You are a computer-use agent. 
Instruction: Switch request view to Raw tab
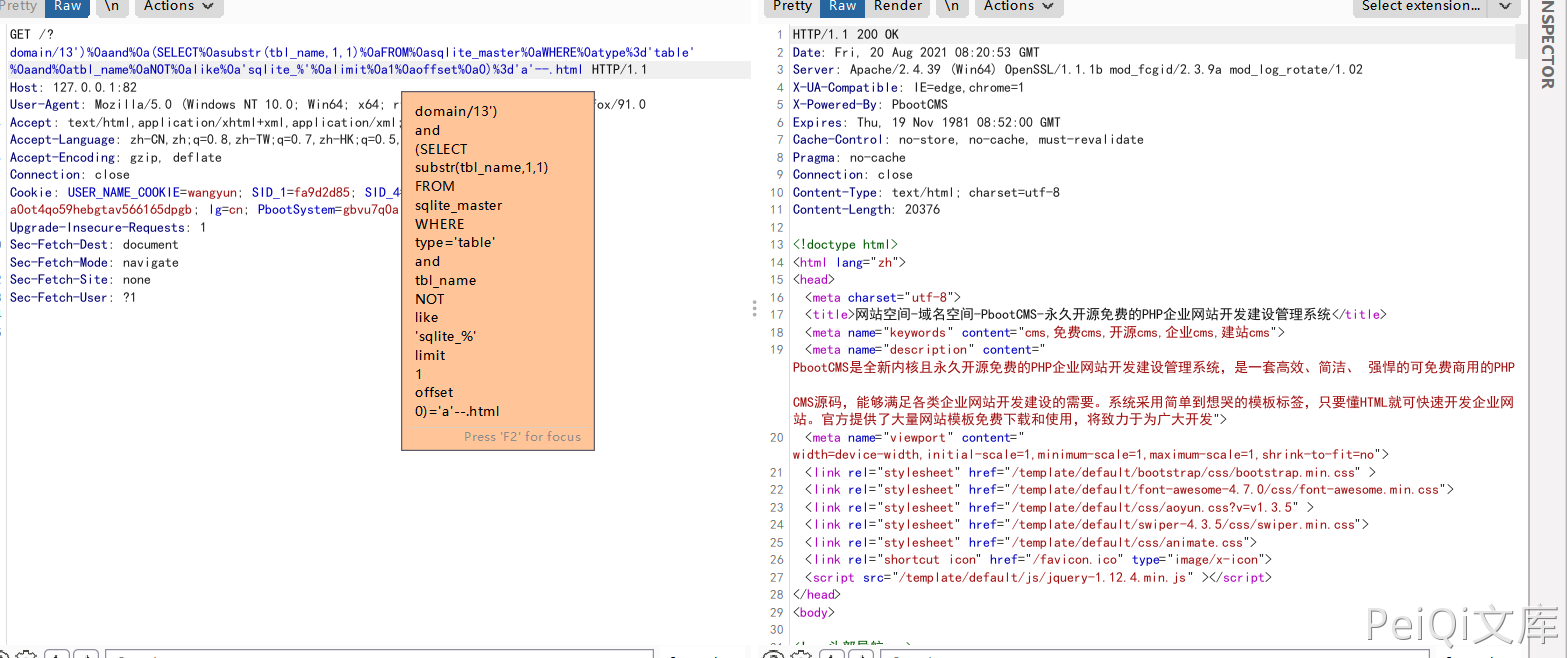[68, 6]
